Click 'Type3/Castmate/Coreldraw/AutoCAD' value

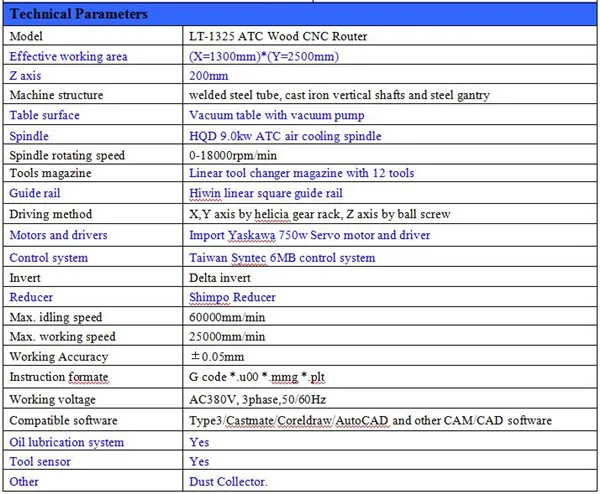[289, 421]
